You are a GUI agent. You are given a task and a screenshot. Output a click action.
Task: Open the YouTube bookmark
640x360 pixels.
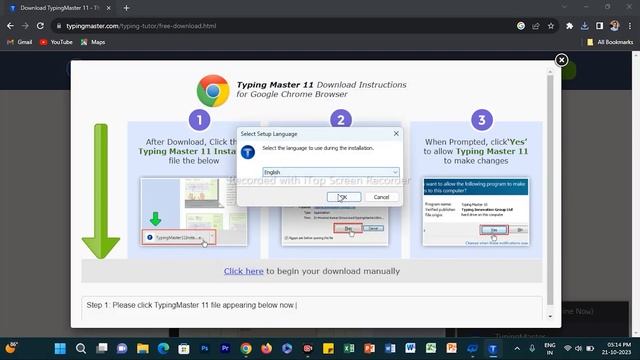(56, 42)
